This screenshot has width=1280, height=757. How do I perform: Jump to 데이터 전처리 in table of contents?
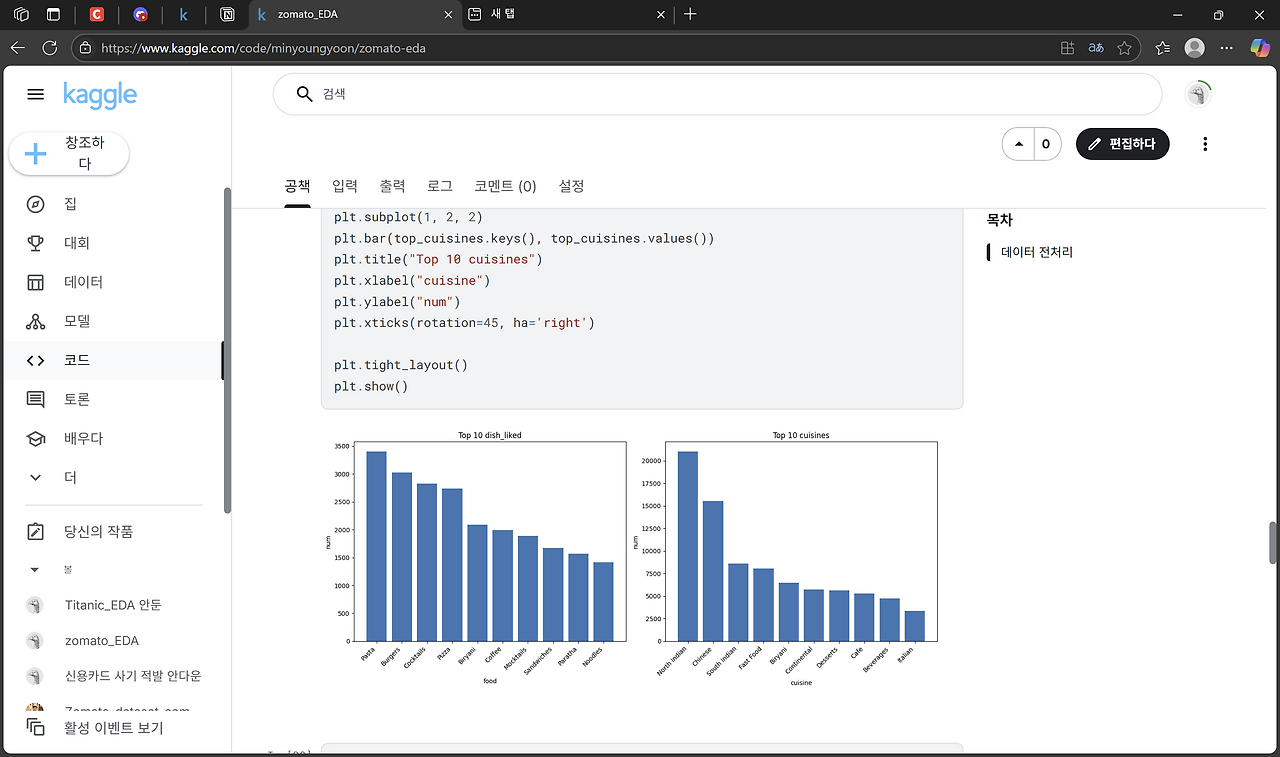pos(1037,252)
